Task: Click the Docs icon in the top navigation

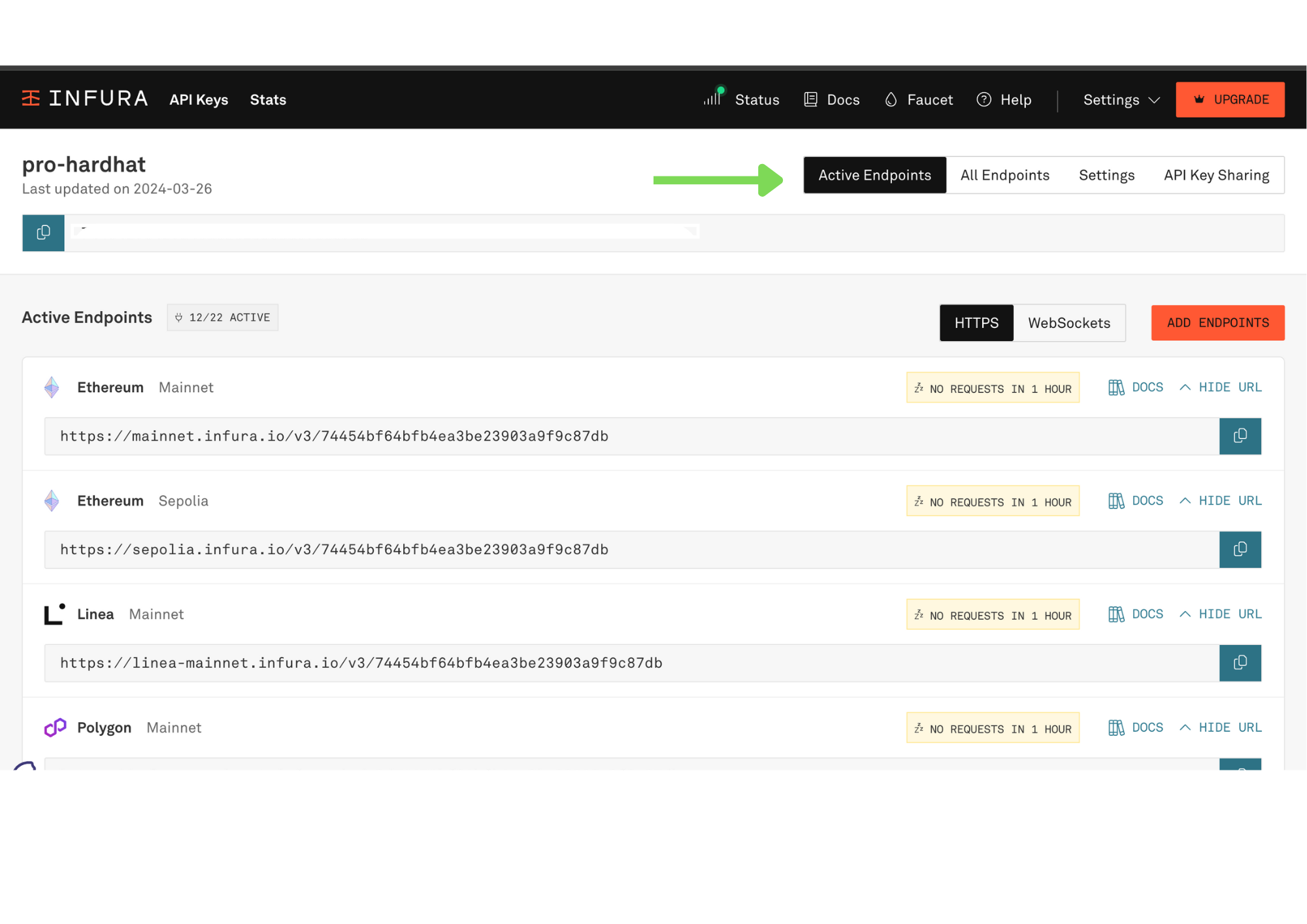Action: coord(810,99)
